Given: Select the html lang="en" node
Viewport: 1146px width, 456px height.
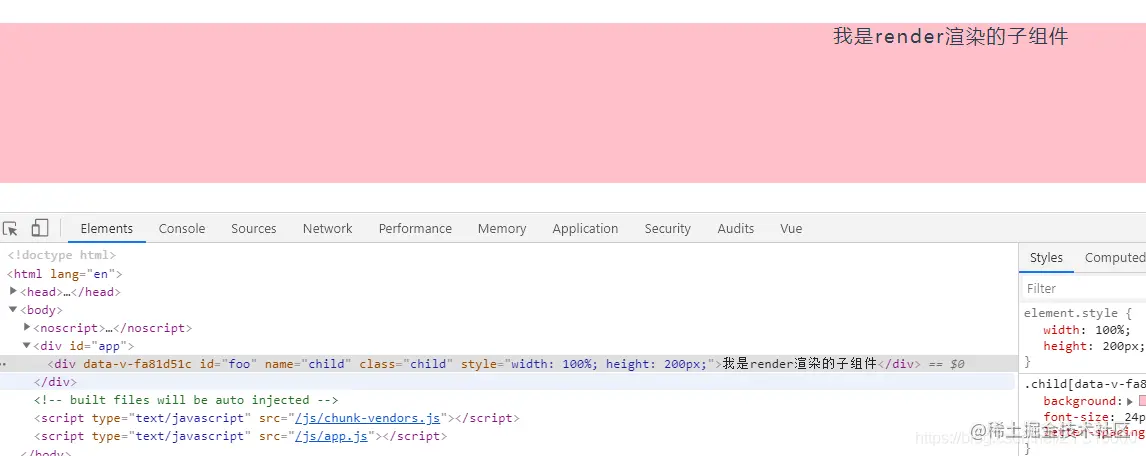Looking at the screenshot, I should point(64,274).
